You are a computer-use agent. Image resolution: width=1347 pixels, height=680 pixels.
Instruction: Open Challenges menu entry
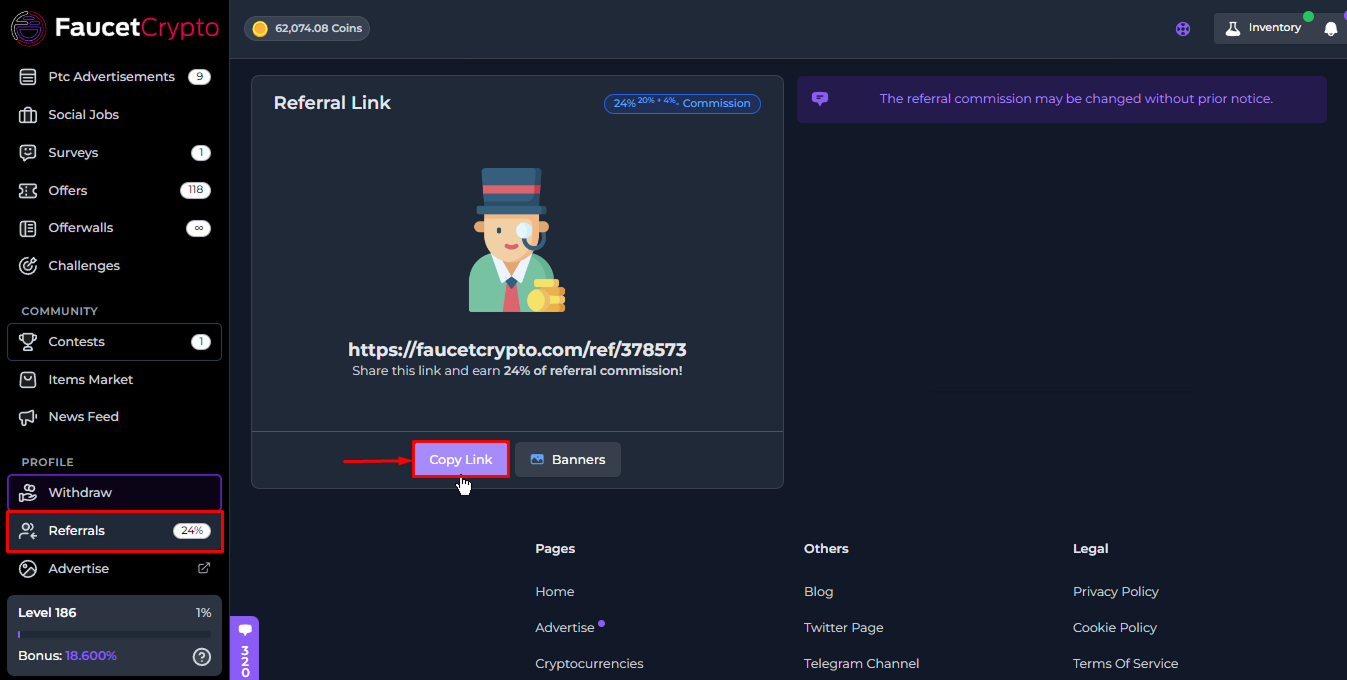(x=114, y=266)
